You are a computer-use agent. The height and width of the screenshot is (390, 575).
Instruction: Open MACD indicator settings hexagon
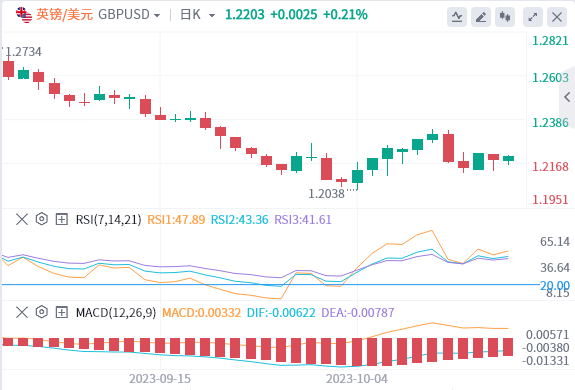click(42, 312)
